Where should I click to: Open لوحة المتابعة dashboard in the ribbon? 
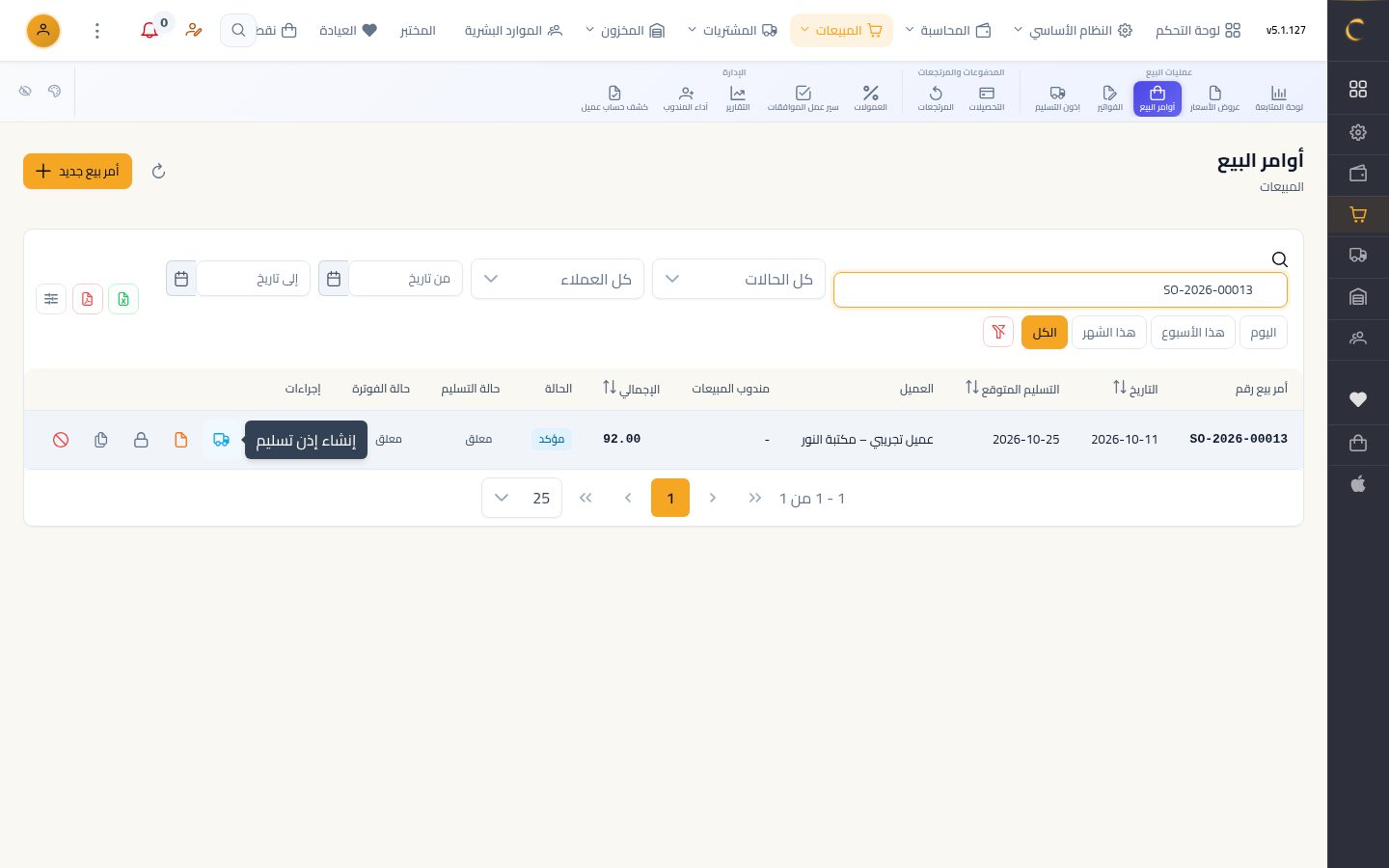point(1279,98)
